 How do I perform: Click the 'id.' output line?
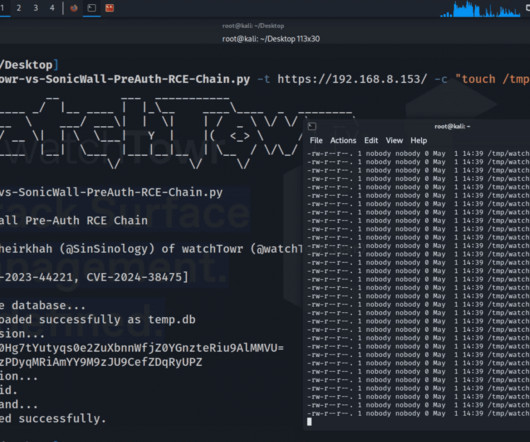tap(9, 391)
